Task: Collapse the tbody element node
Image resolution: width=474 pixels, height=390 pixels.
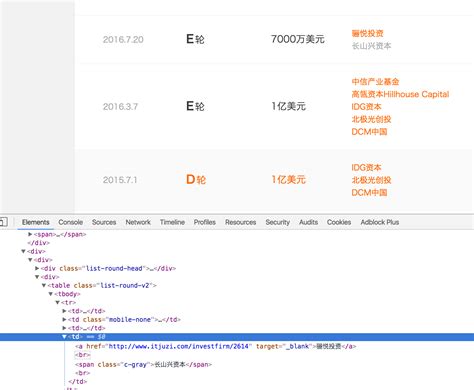Action: (51, 294)
